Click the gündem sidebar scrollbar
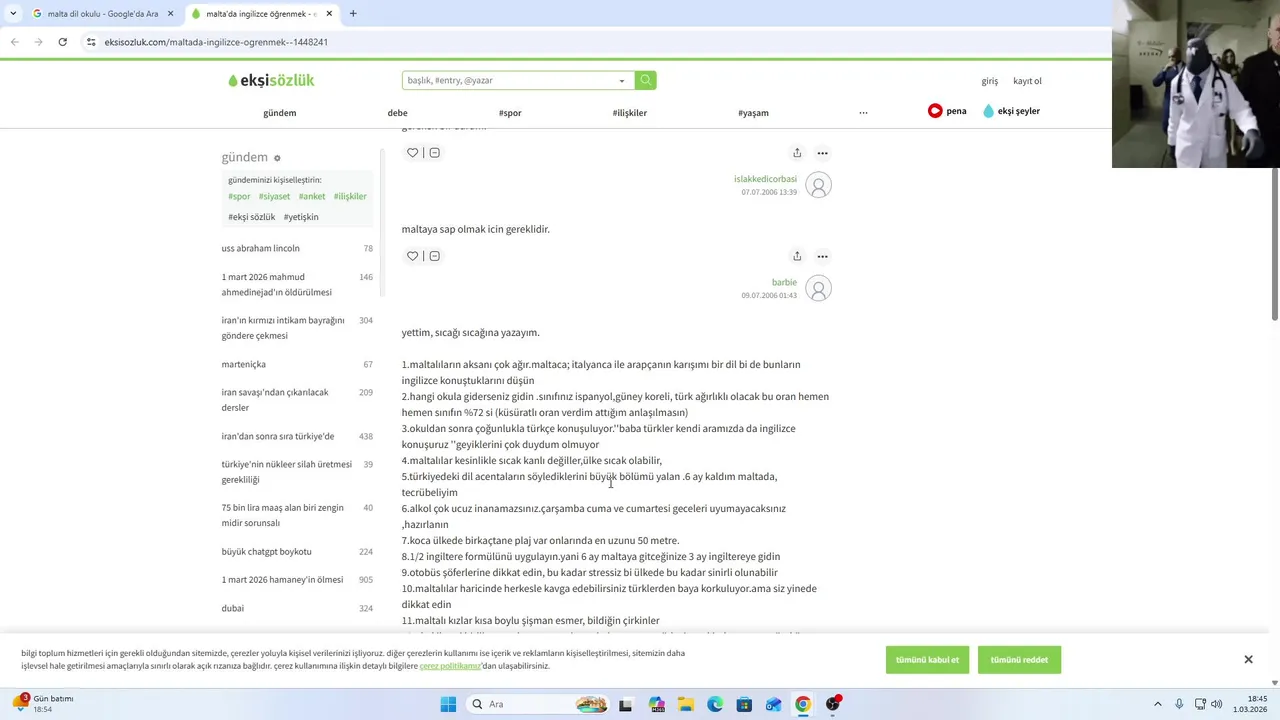The image size is (1280, 720). [x=381, y=222]
